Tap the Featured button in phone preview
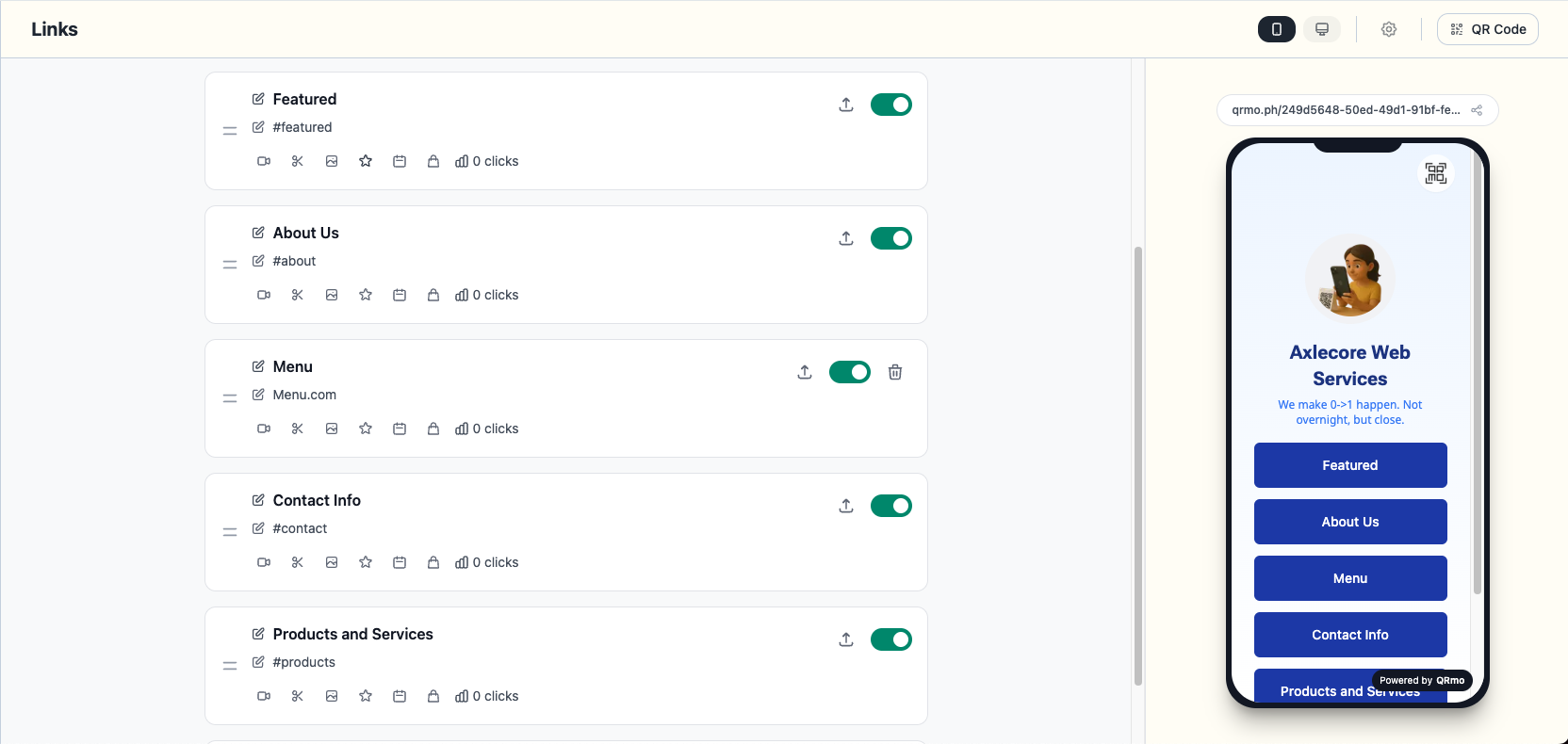 (x=1349, y=465)
